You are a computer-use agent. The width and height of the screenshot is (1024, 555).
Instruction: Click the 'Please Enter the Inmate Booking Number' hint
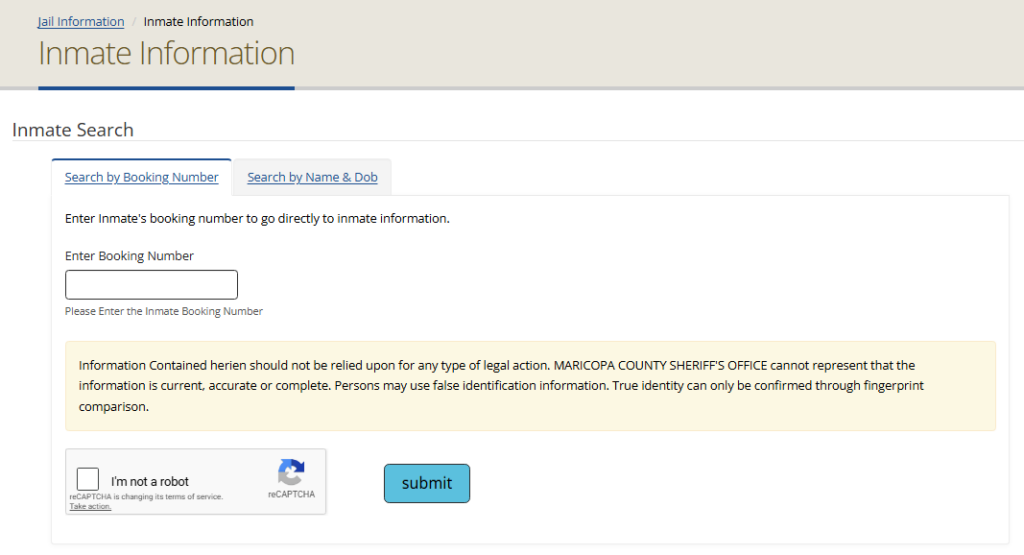tap(164, 312)
